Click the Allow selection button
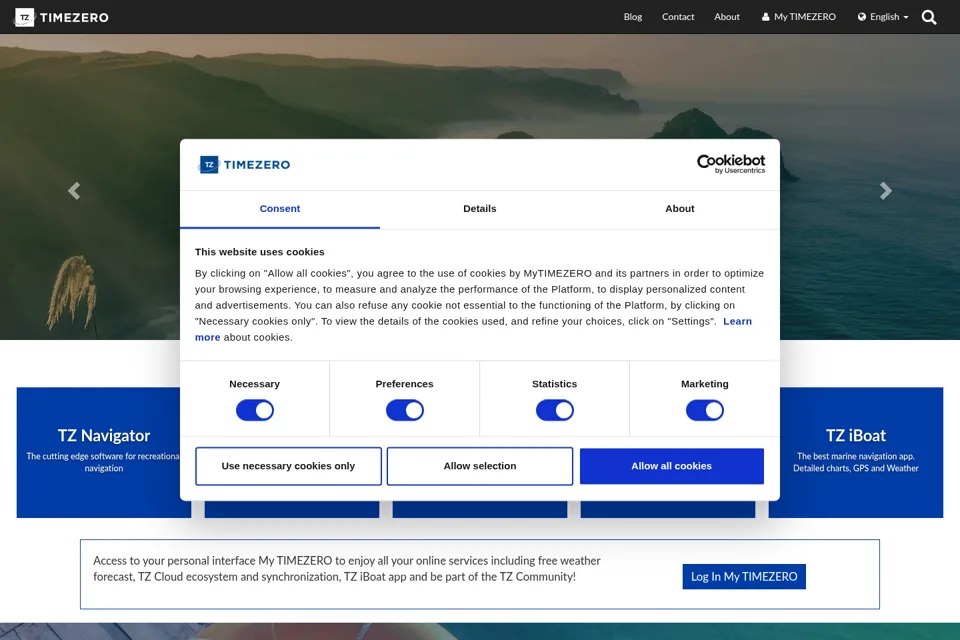This screenshot has height=640, width=960. pyautogui.click(x=480, y=466)
